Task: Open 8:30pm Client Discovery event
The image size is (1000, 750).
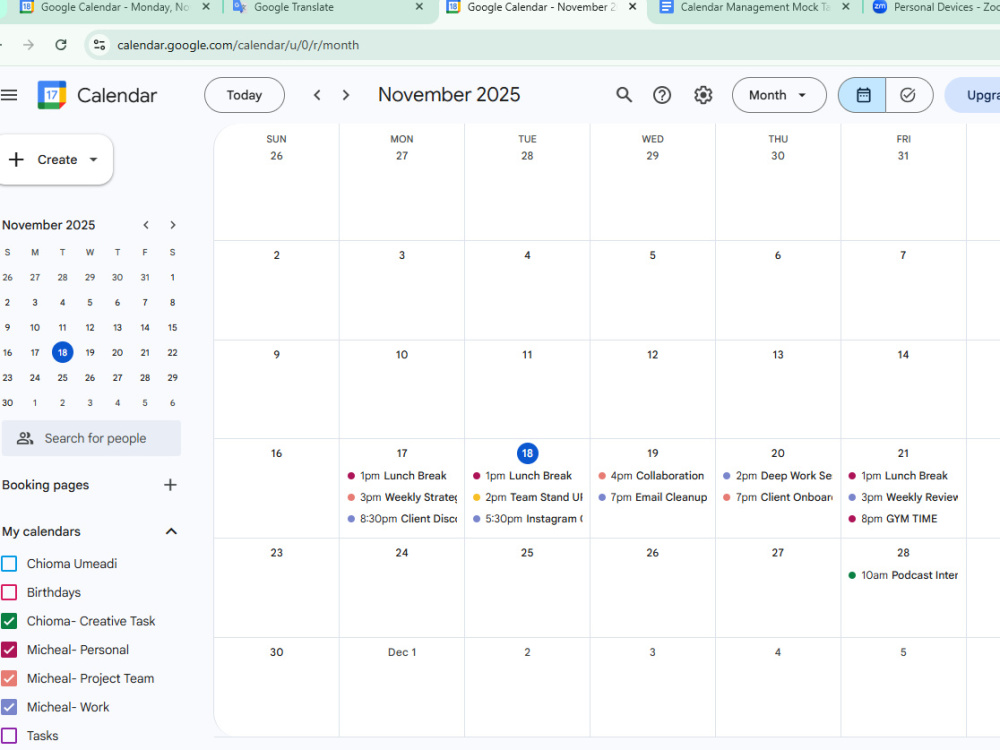Action: 402,519
